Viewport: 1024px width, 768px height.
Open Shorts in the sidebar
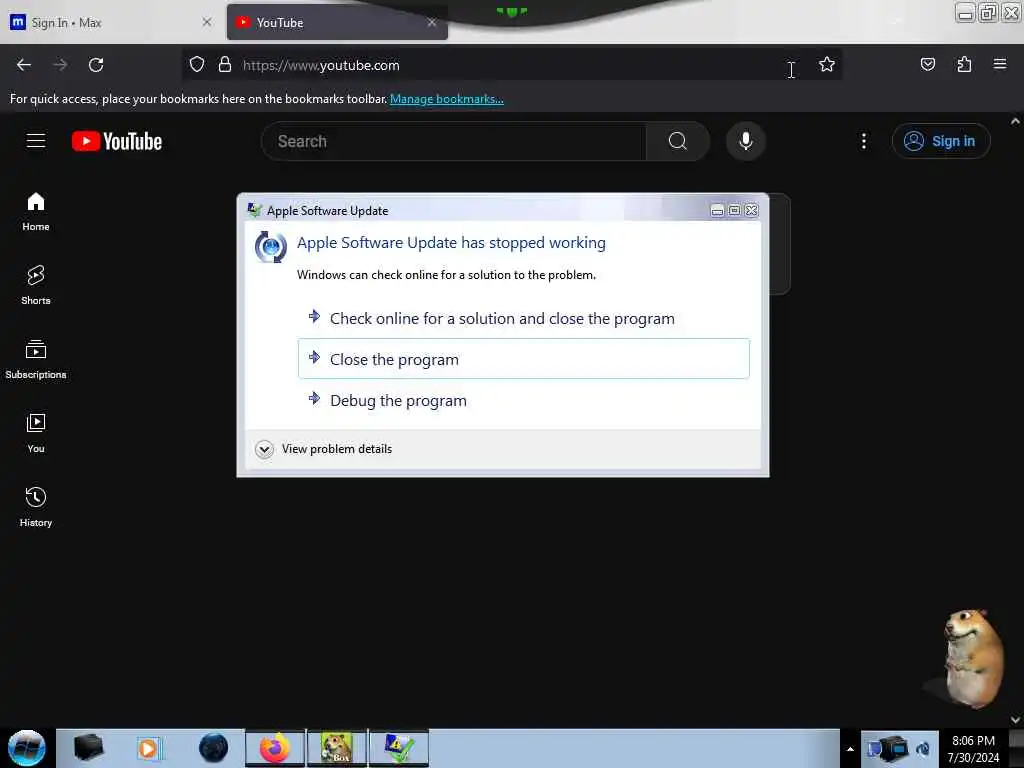[x=36, y=285]
